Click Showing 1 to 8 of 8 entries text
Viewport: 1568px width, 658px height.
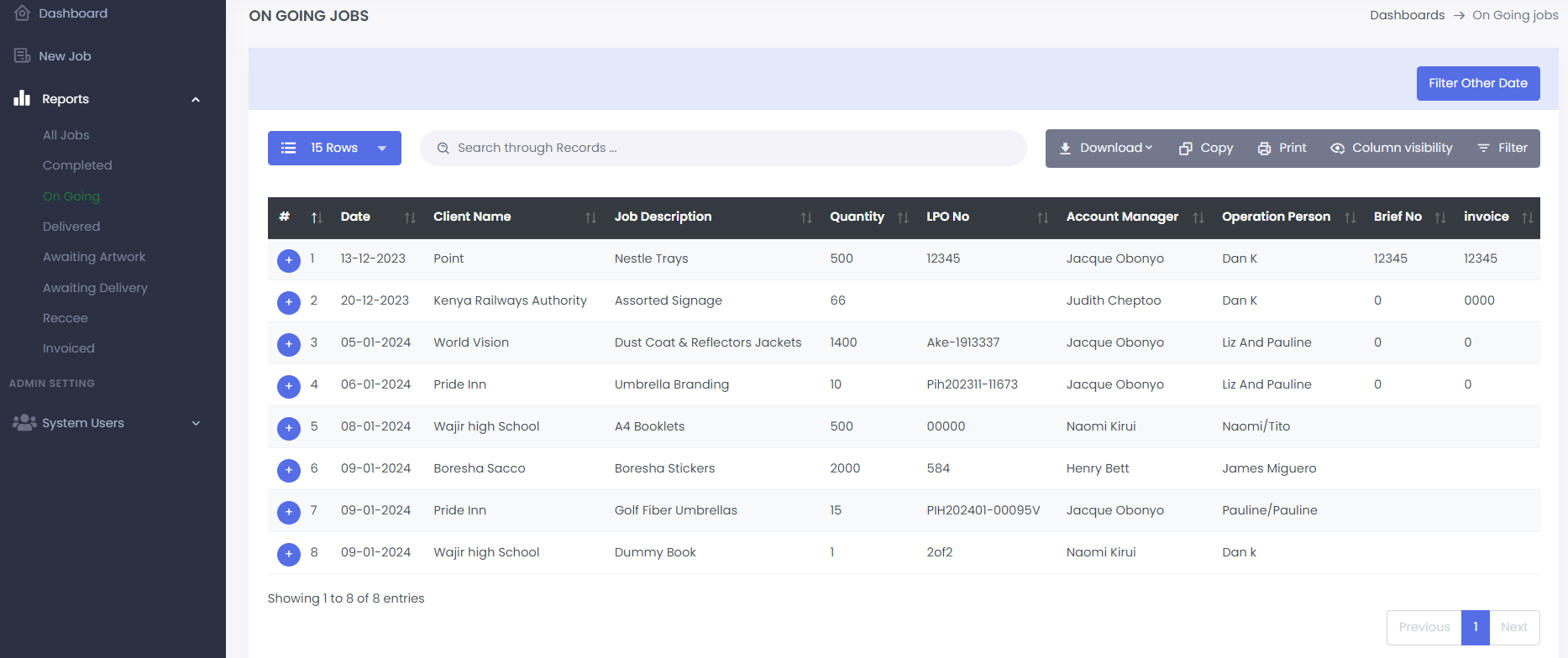click(346, 598)
